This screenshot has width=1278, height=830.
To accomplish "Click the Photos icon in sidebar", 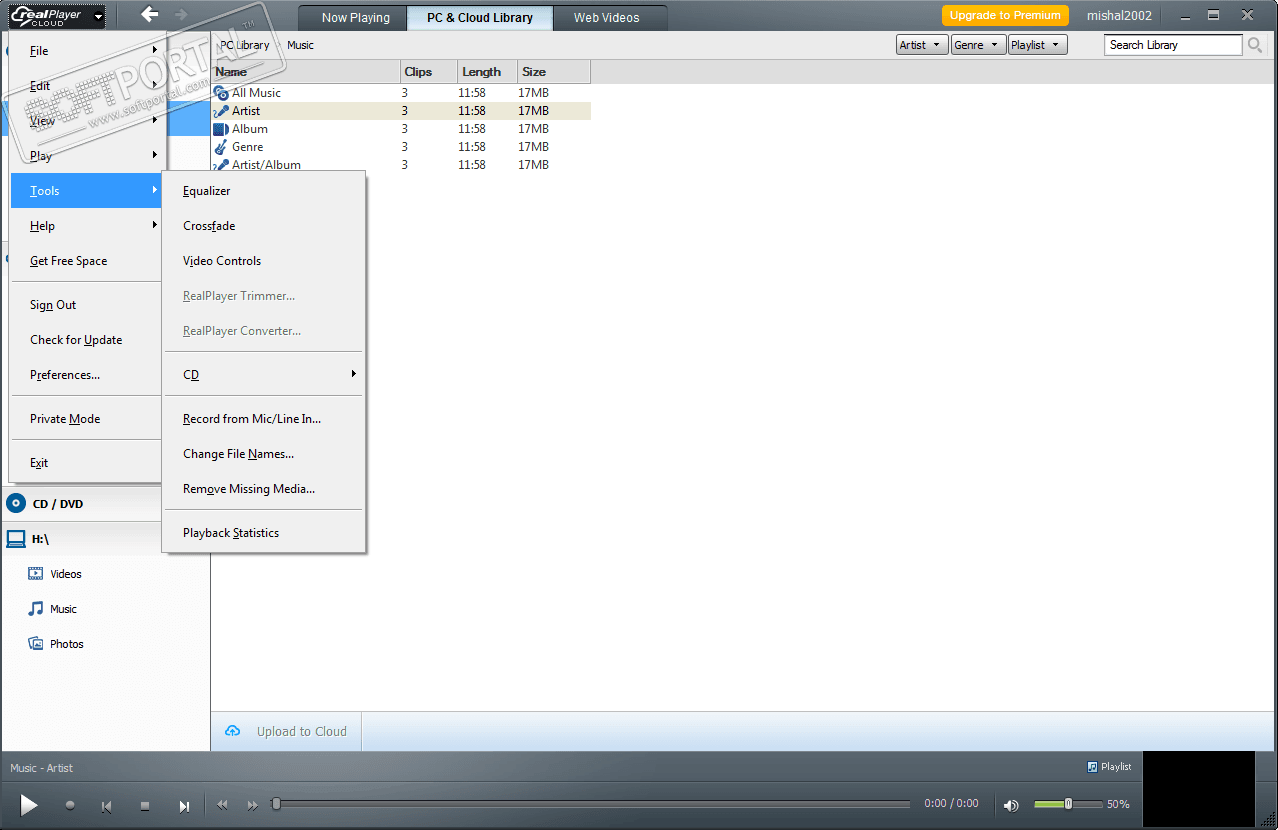I will tap(36, 644).
